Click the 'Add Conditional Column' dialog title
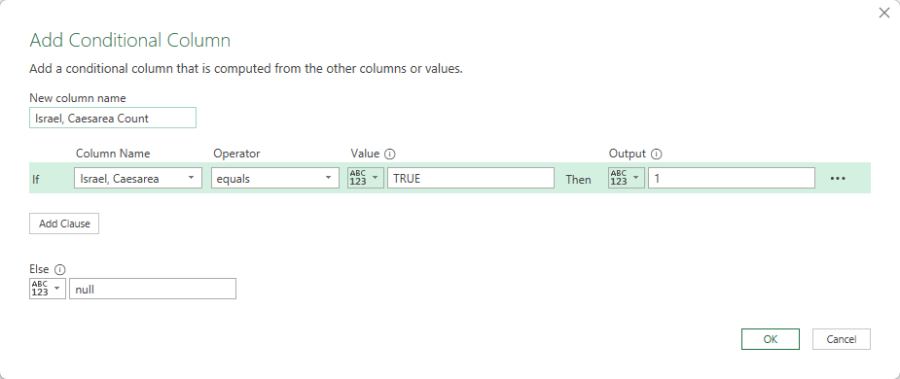 pos(130,40)
